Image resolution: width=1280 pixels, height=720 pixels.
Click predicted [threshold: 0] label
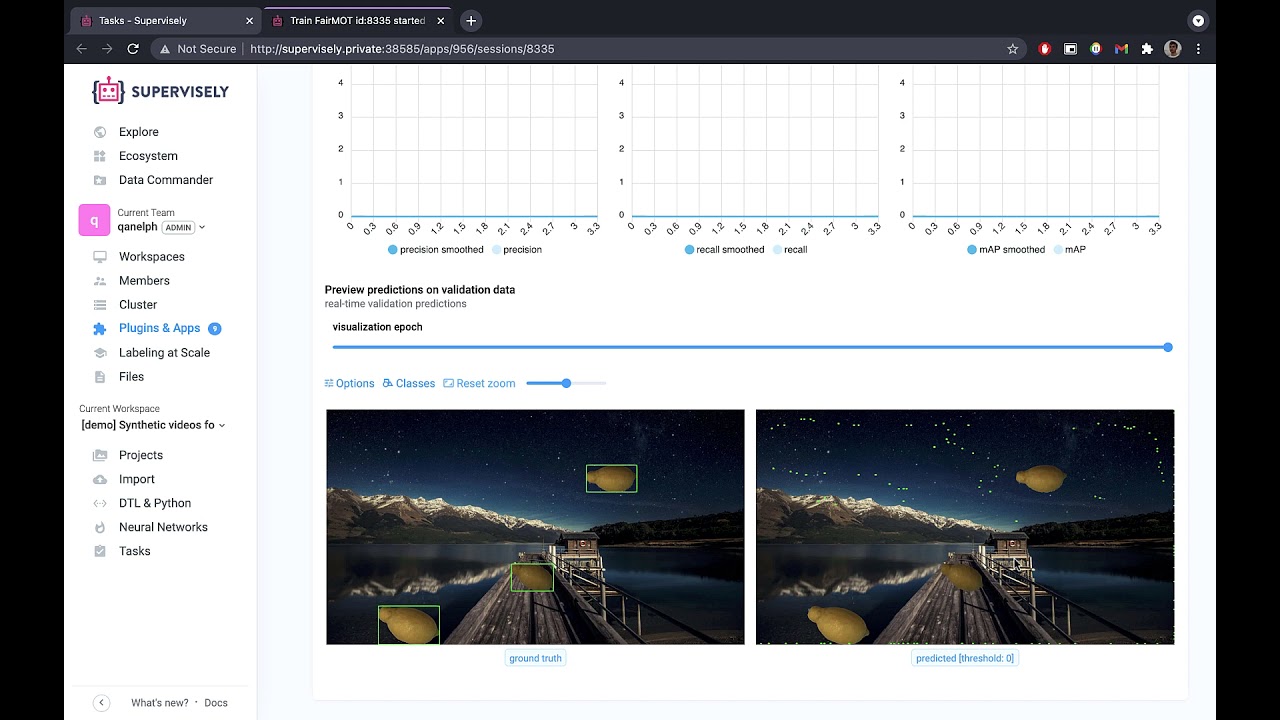[x=965, y=658]
